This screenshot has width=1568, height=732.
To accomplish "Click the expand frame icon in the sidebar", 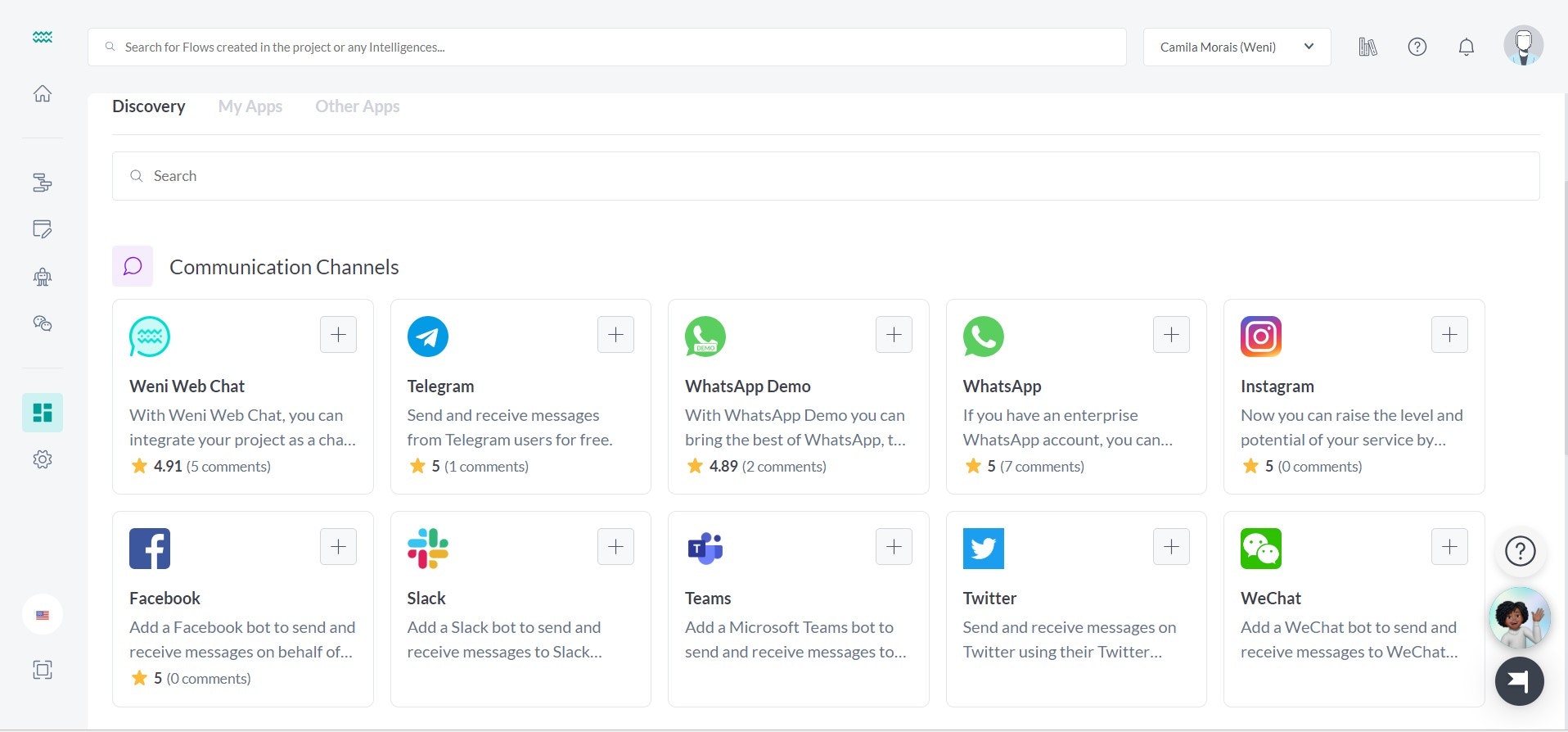I will point(43,670).
